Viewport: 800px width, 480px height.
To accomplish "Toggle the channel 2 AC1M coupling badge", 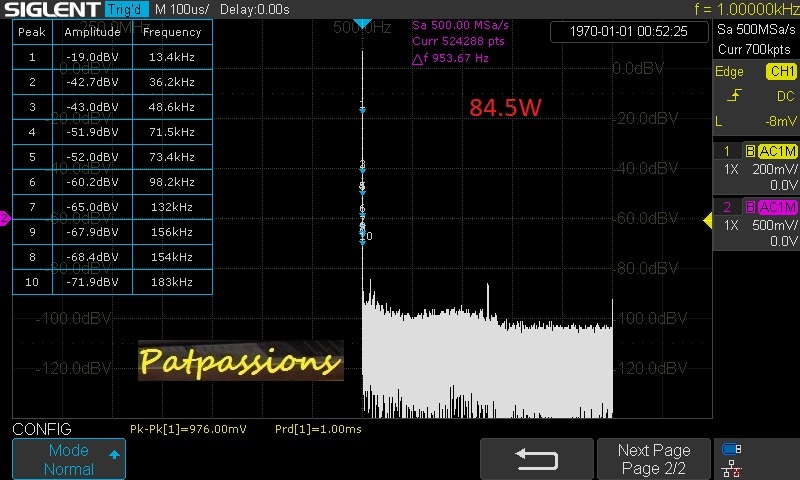I will 777,207.
